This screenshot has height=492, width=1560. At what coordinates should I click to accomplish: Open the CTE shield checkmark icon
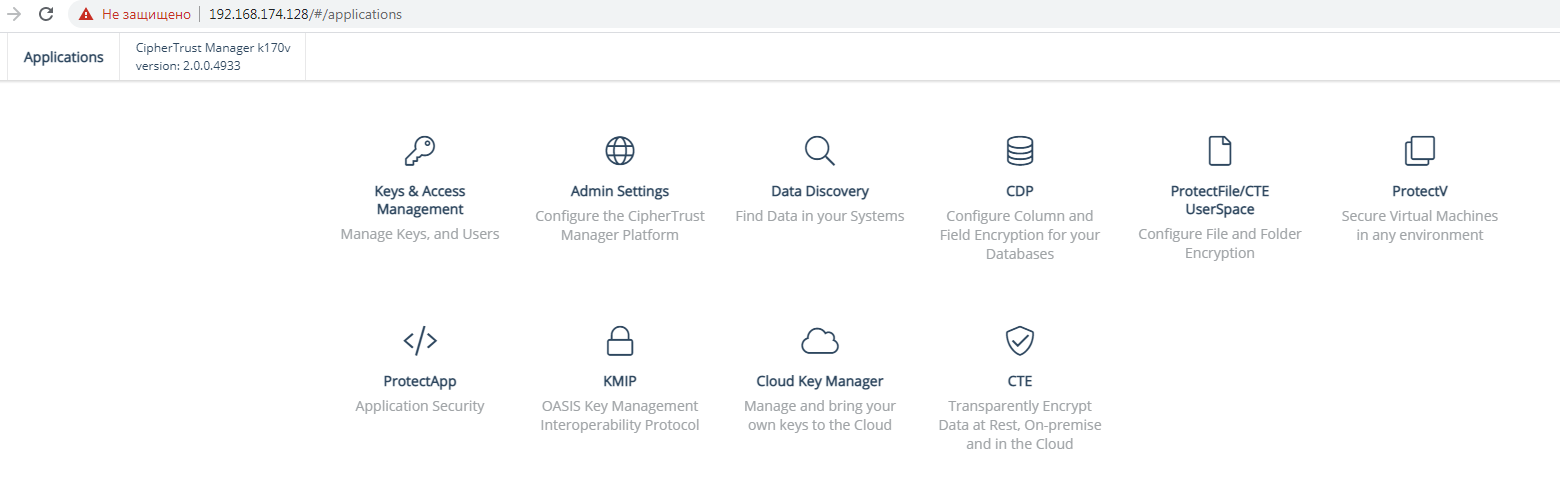point(1020,341)
